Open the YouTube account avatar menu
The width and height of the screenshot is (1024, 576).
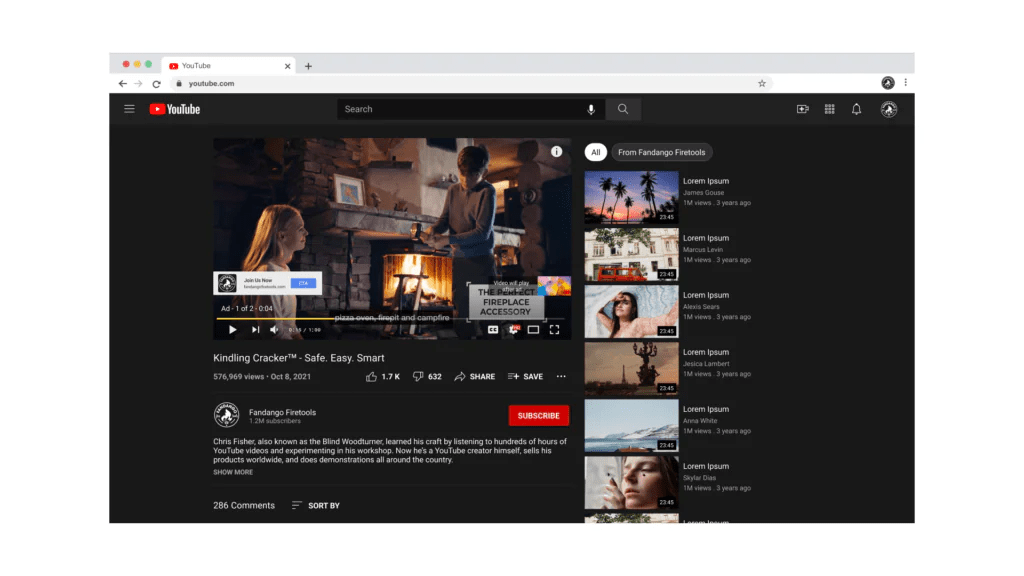pos(888,109)
